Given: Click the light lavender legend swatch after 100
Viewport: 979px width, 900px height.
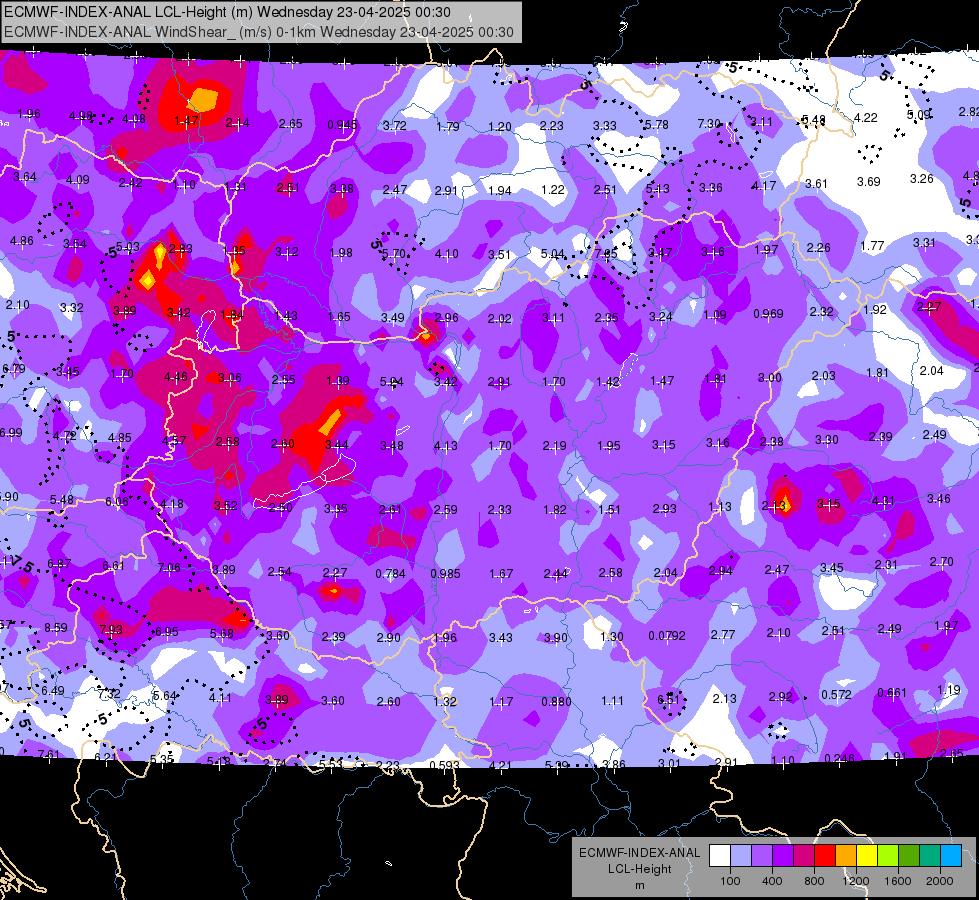Looking at the screenshot, I should [x=741, y=856].
